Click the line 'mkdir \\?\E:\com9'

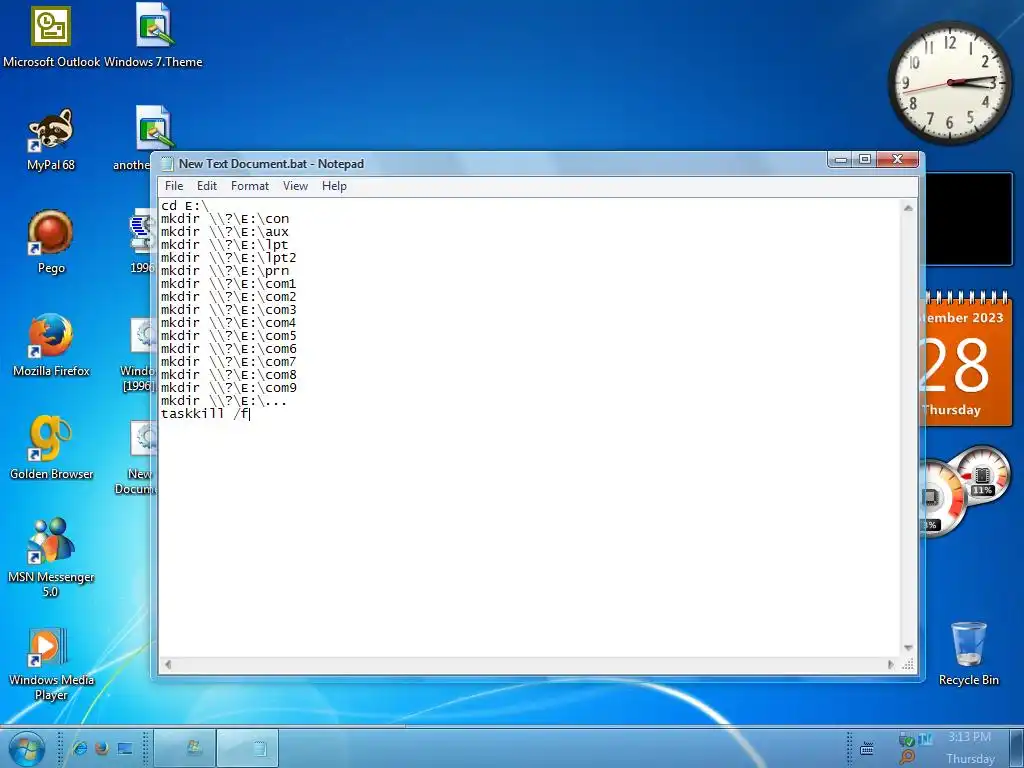[x=229, y=387]
